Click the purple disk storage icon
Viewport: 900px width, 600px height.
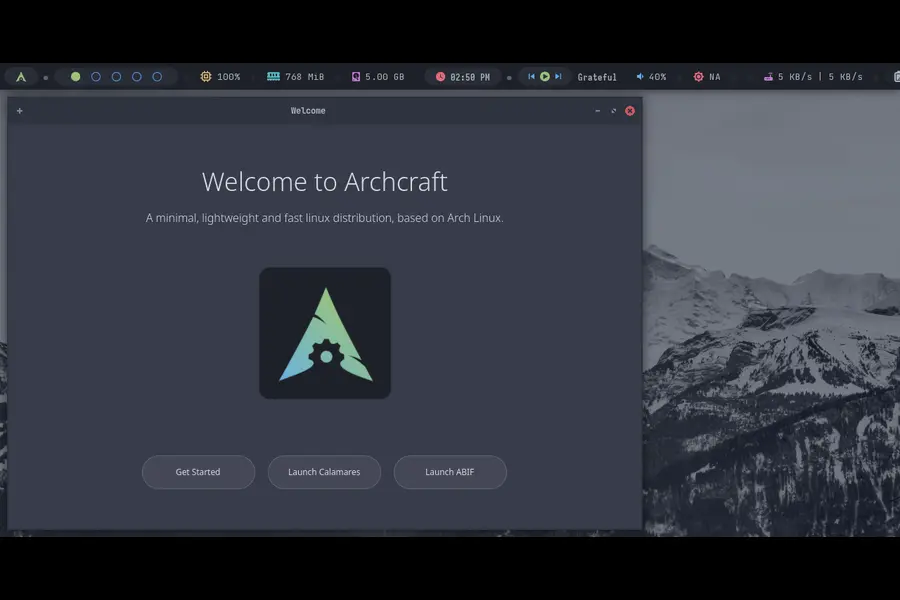point(356,76)
